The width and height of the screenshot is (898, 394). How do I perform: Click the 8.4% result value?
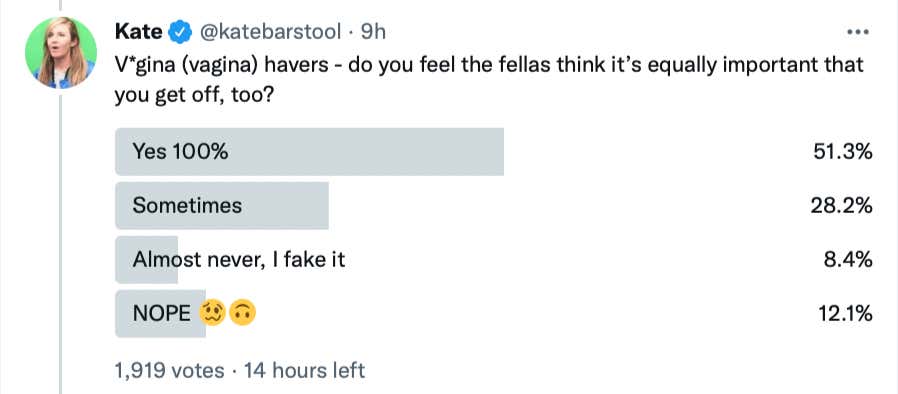click(x=849, y=259)
